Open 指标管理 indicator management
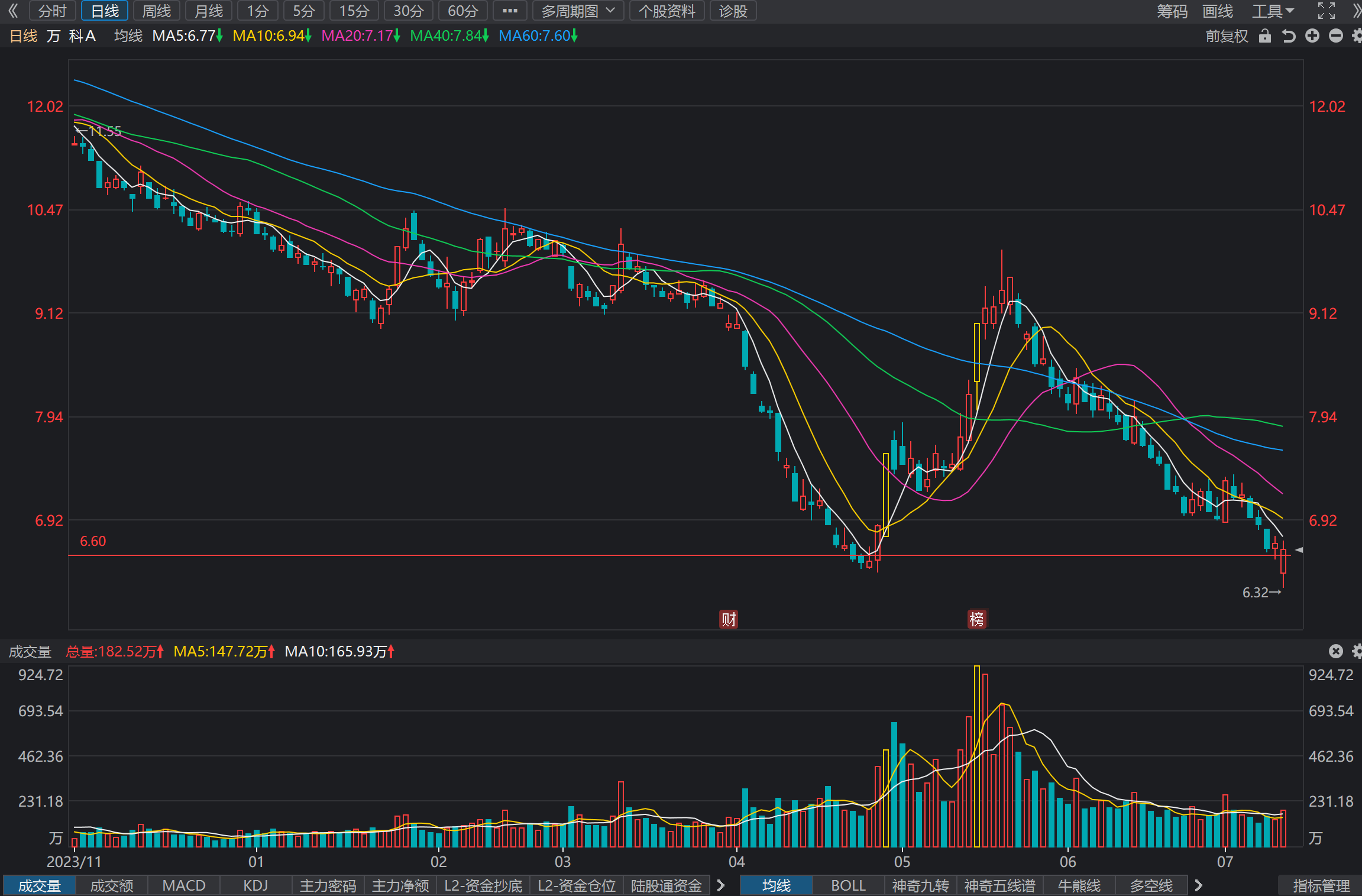 pos(1321,885)
